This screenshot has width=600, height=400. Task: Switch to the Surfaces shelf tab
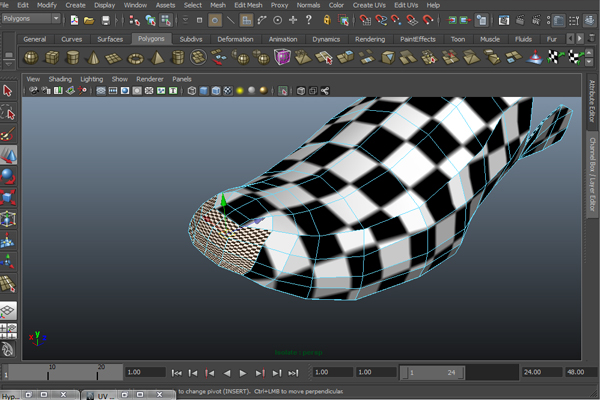tap(110, 39)
